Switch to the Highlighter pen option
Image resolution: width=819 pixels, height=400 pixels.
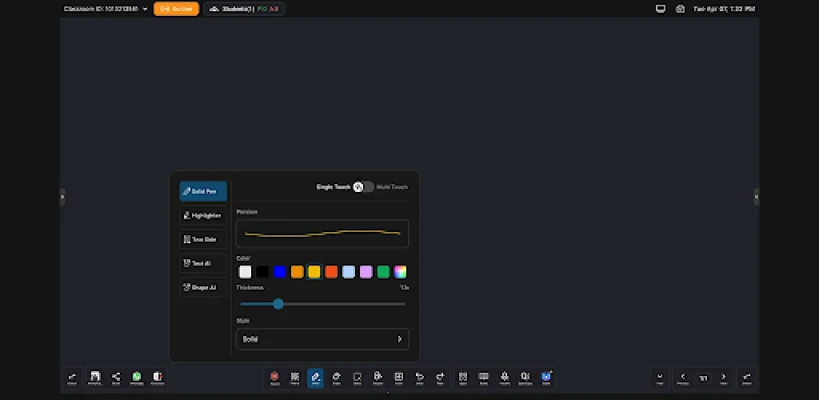203,215
